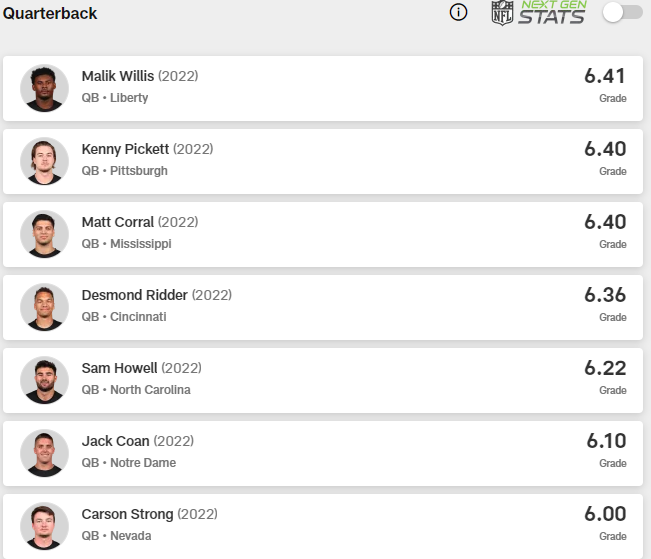Click Carson Strong's headshot photo
The image size is (651, 559).
tap(44, 525)
